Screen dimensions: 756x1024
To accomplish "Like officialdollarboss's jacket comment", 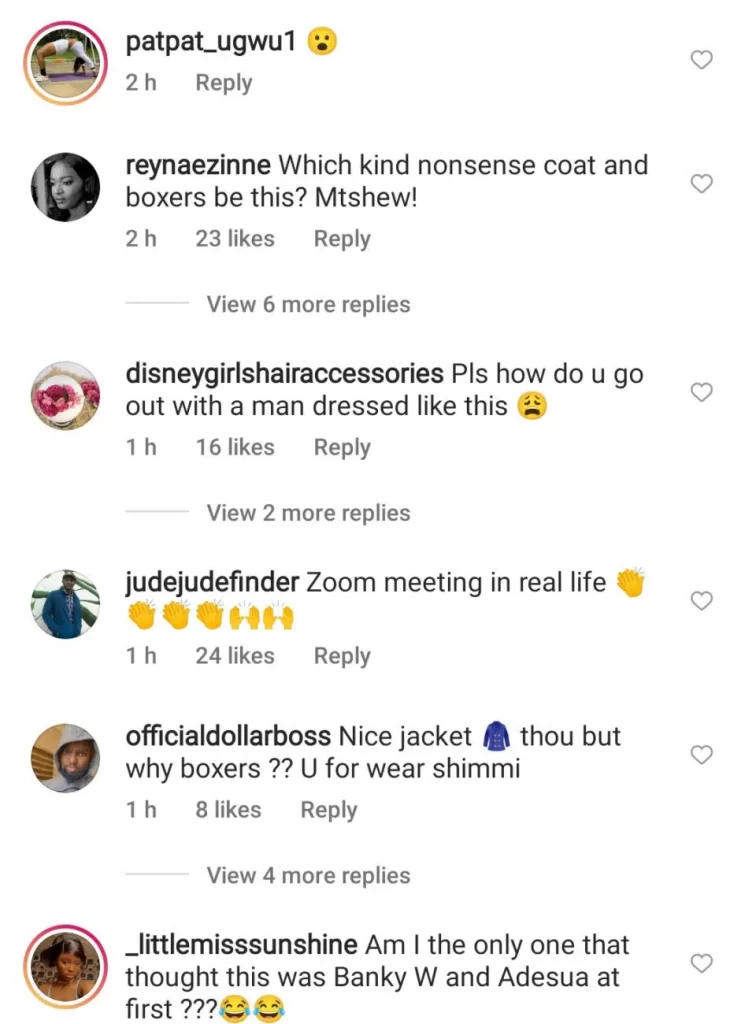I will [702, 755].
